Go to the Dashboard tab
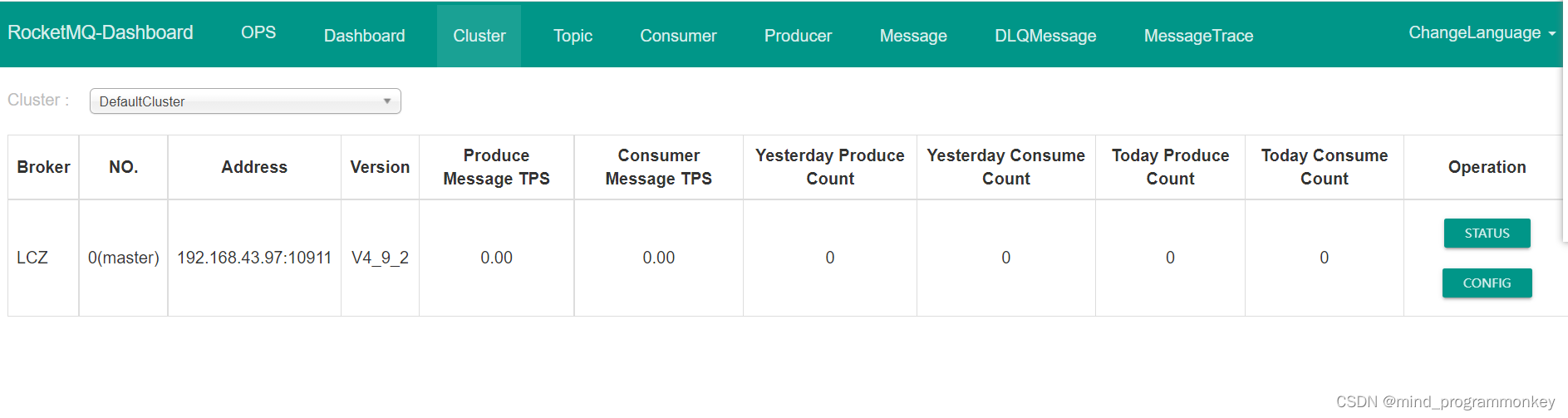 tap(365, 36)
